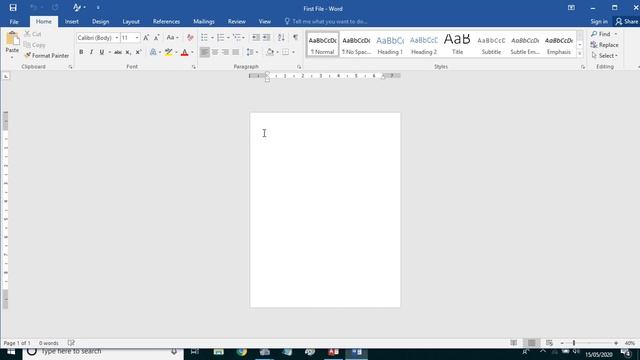Select the Format Painter tool
Viewport: 640px width, 360px height.
coord(47,56)
